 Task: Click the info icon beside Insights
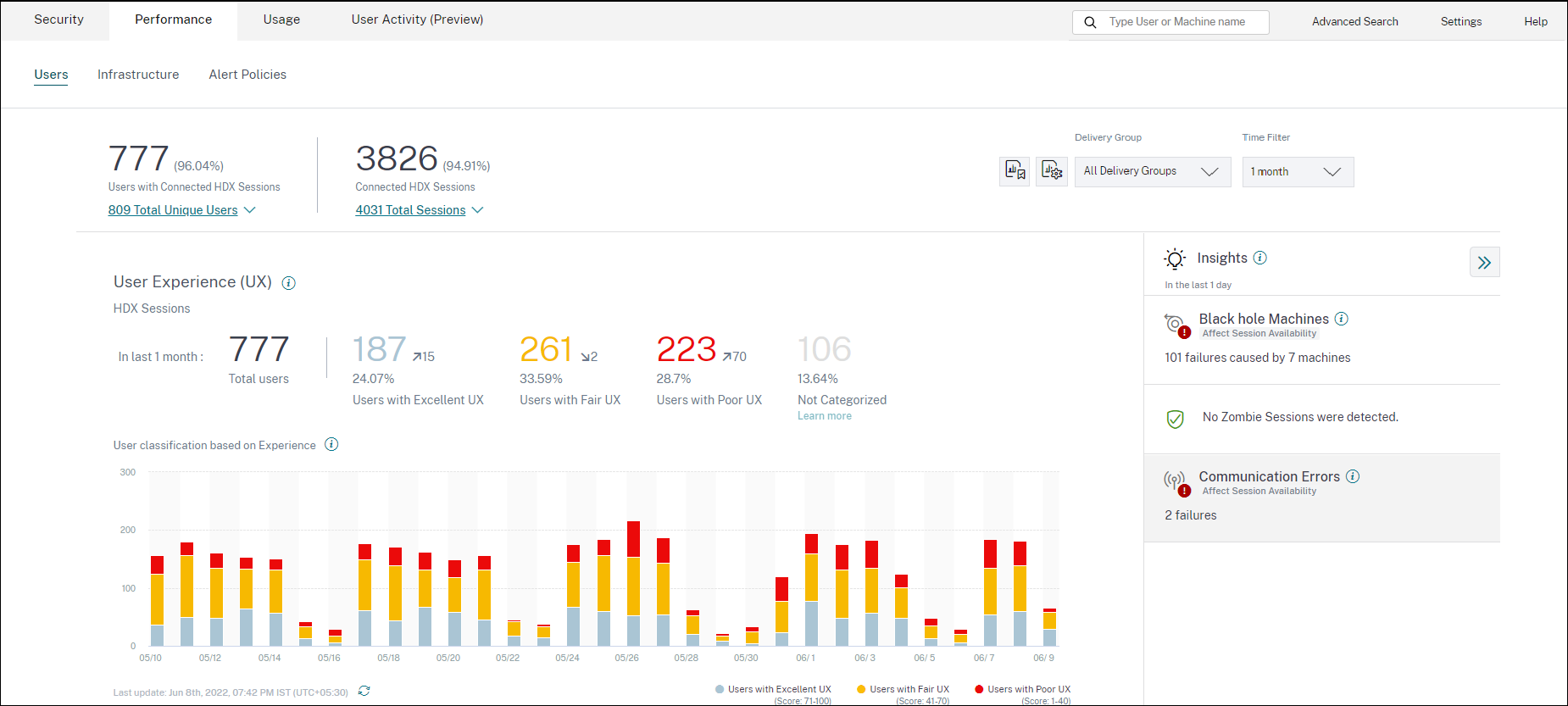[x=1260, y=258]
